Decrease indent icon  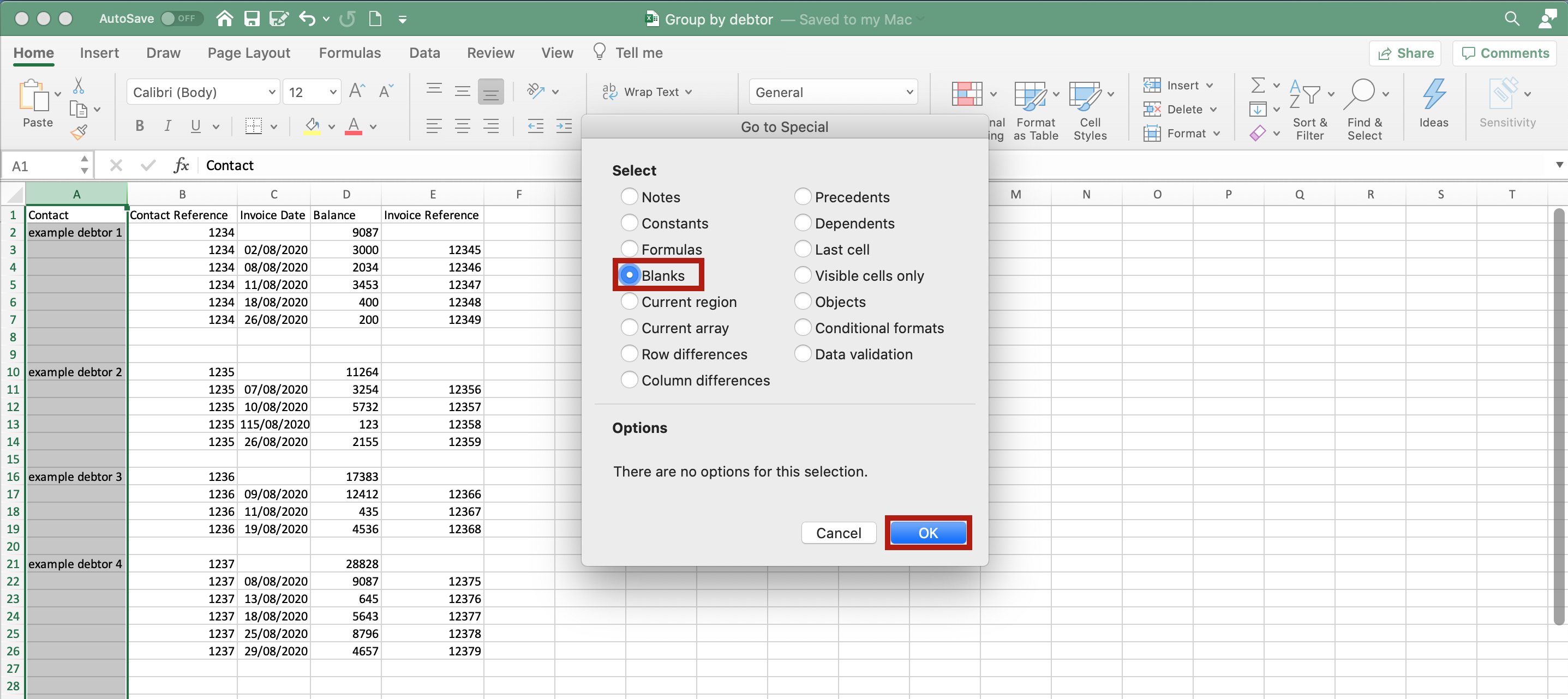coord(536,126)
